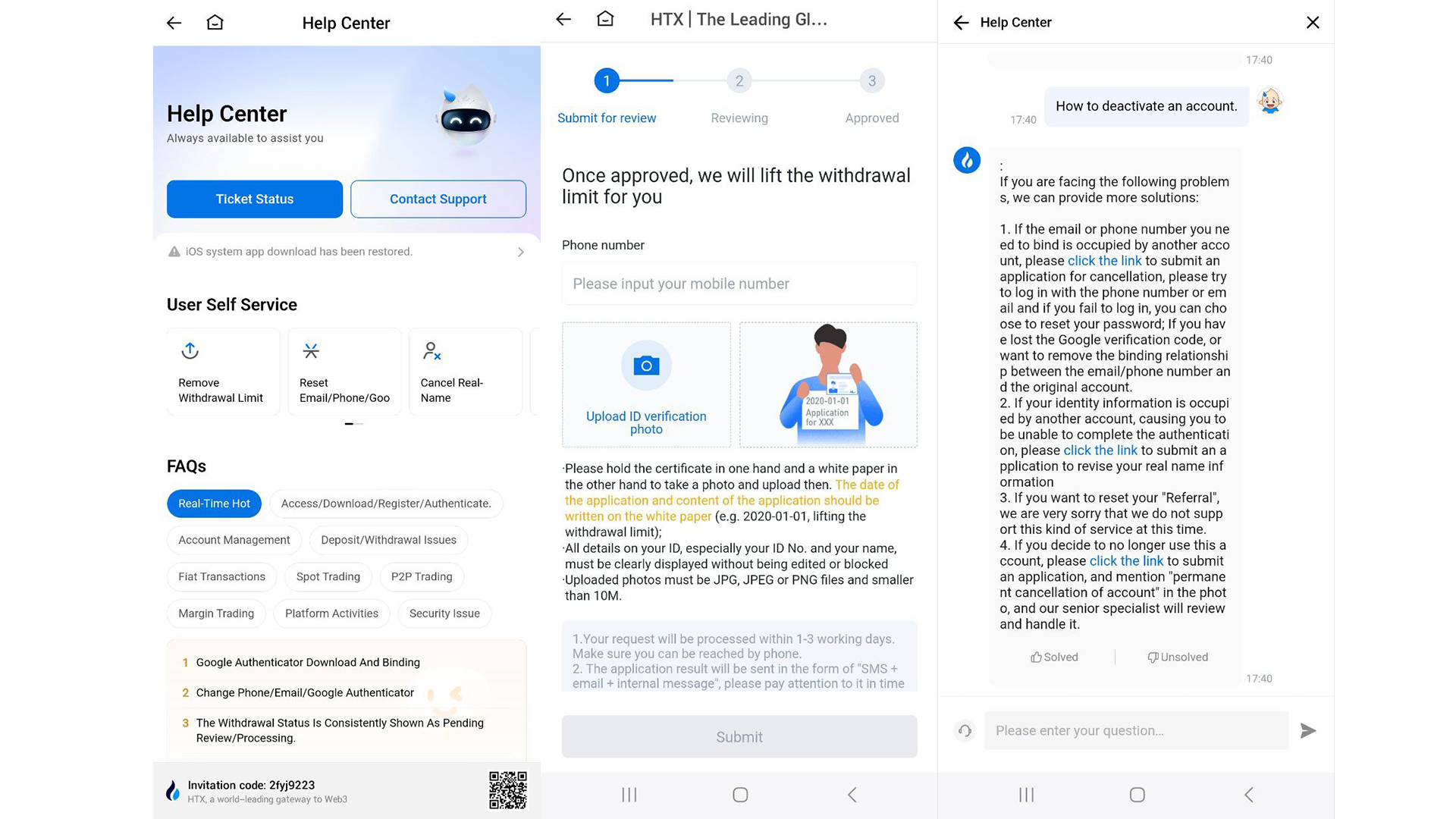Click the Solved thumbs-up toggle
The height and width of the screenshot is (819, 1456).
point(1053,657)
